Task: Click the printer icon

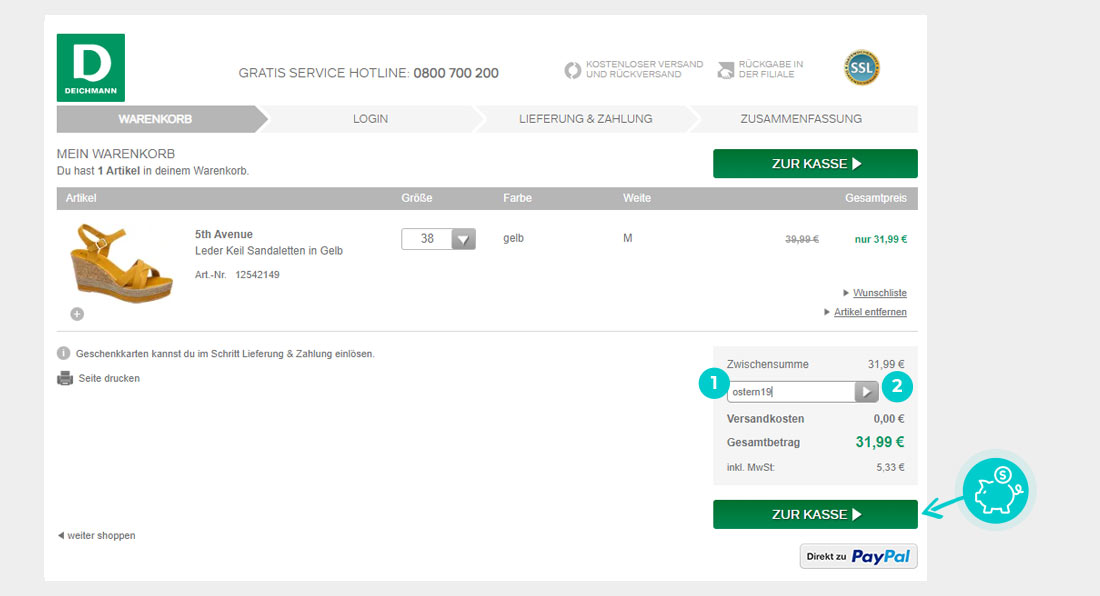Action: pyautogui.click(x=65, y=378)
